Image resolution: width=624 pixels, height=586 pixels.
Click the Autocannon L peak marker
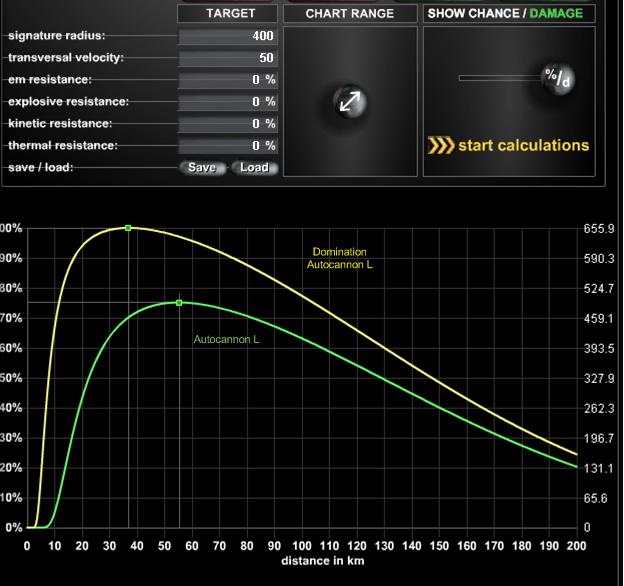click(179, 303)
